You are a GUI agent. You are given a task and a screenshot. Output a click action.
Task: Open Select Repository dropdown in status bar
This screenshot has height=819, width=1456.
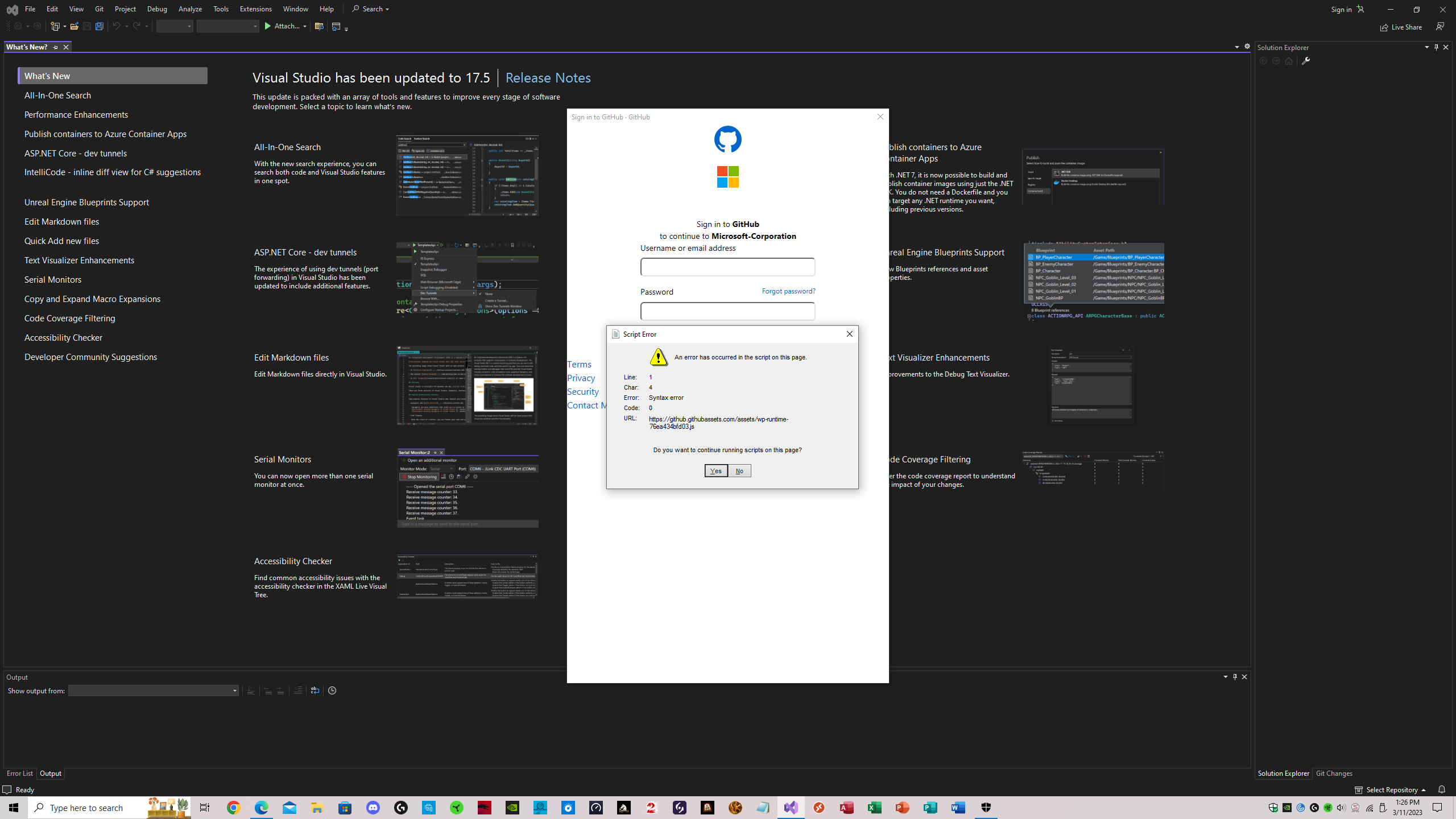tap(1391, 789)
